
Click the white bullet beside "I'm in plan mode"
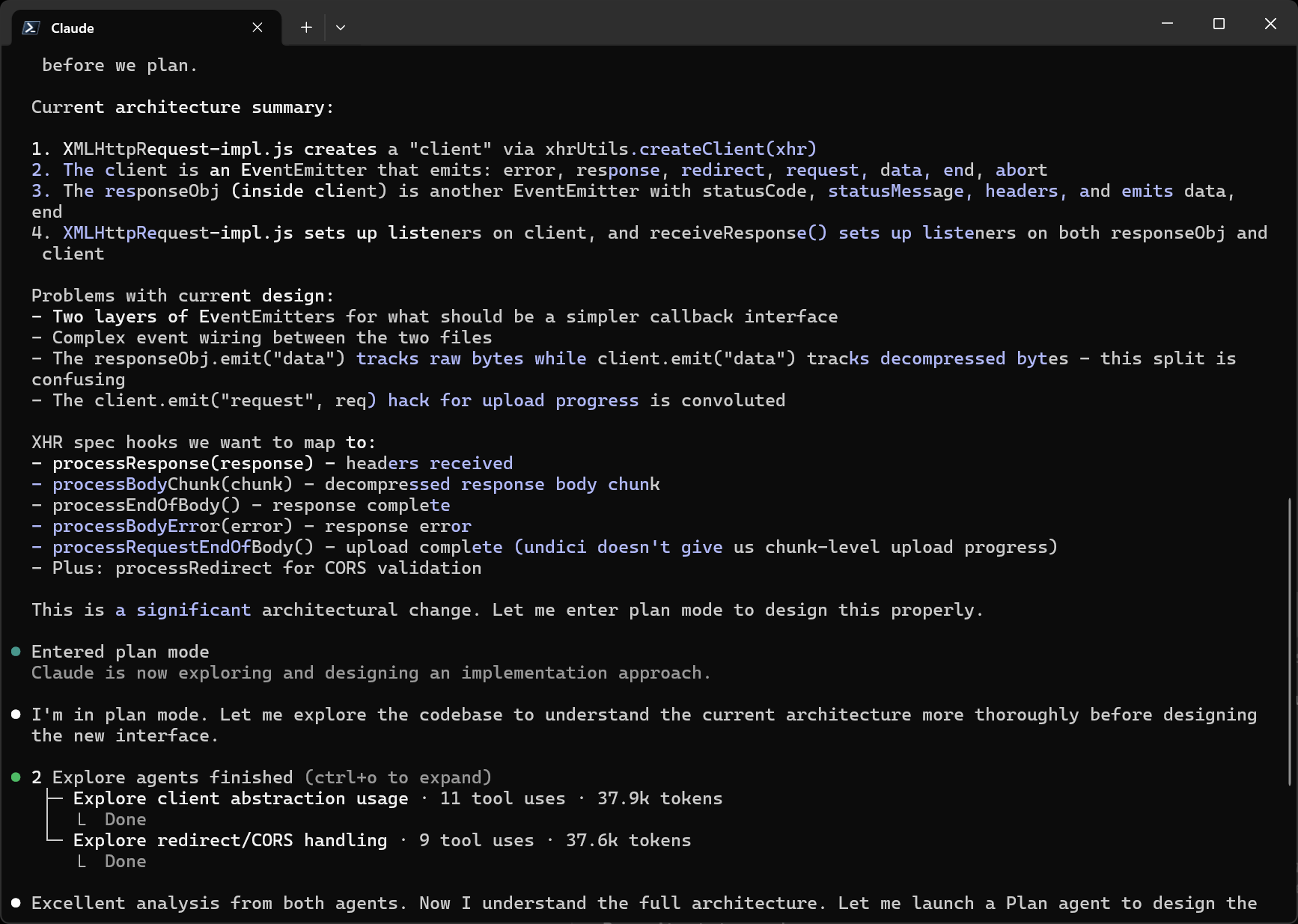tap(15, 713)
